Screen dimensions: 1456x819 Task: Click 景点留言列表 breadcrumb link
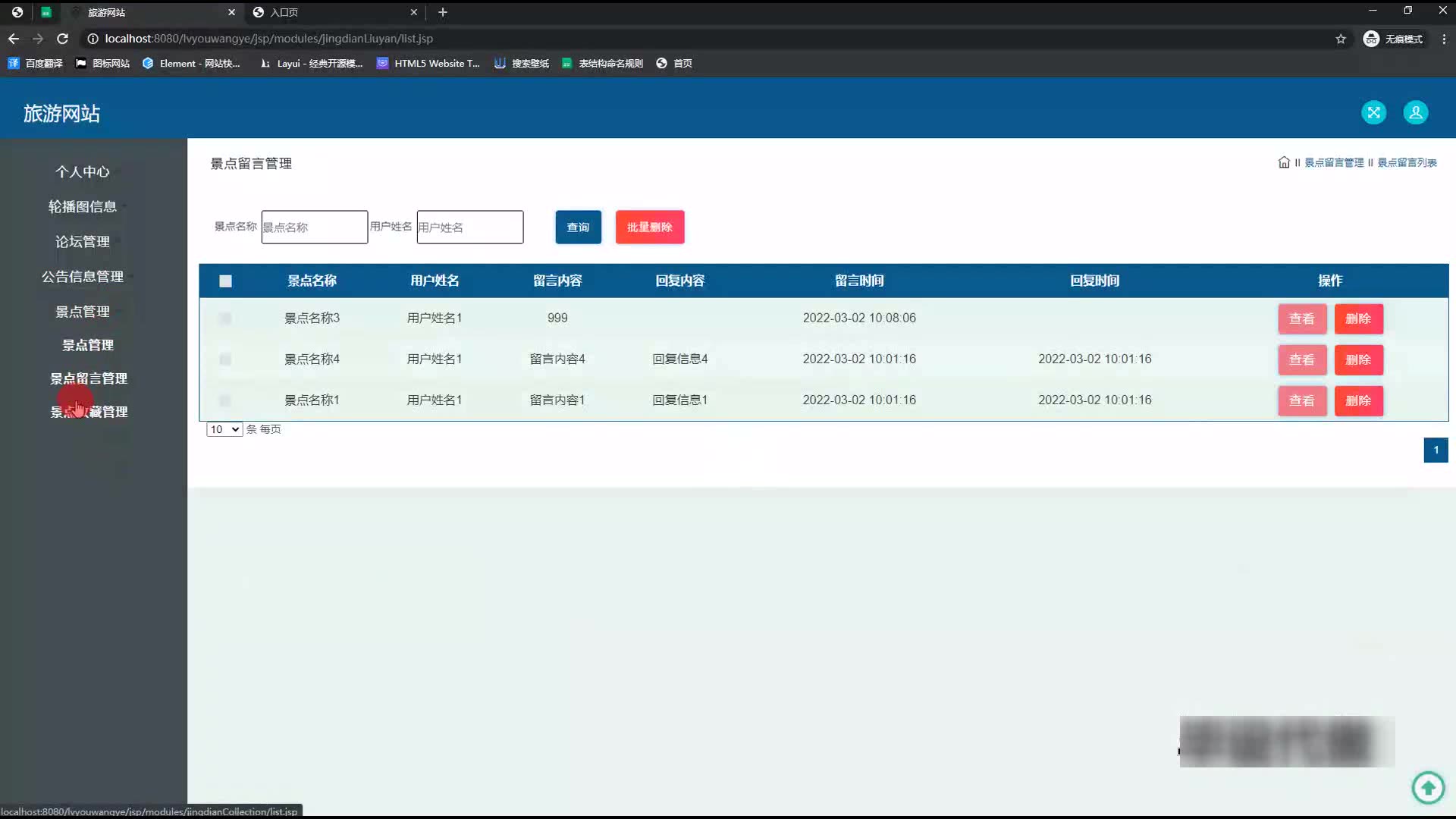point(1407,162)
